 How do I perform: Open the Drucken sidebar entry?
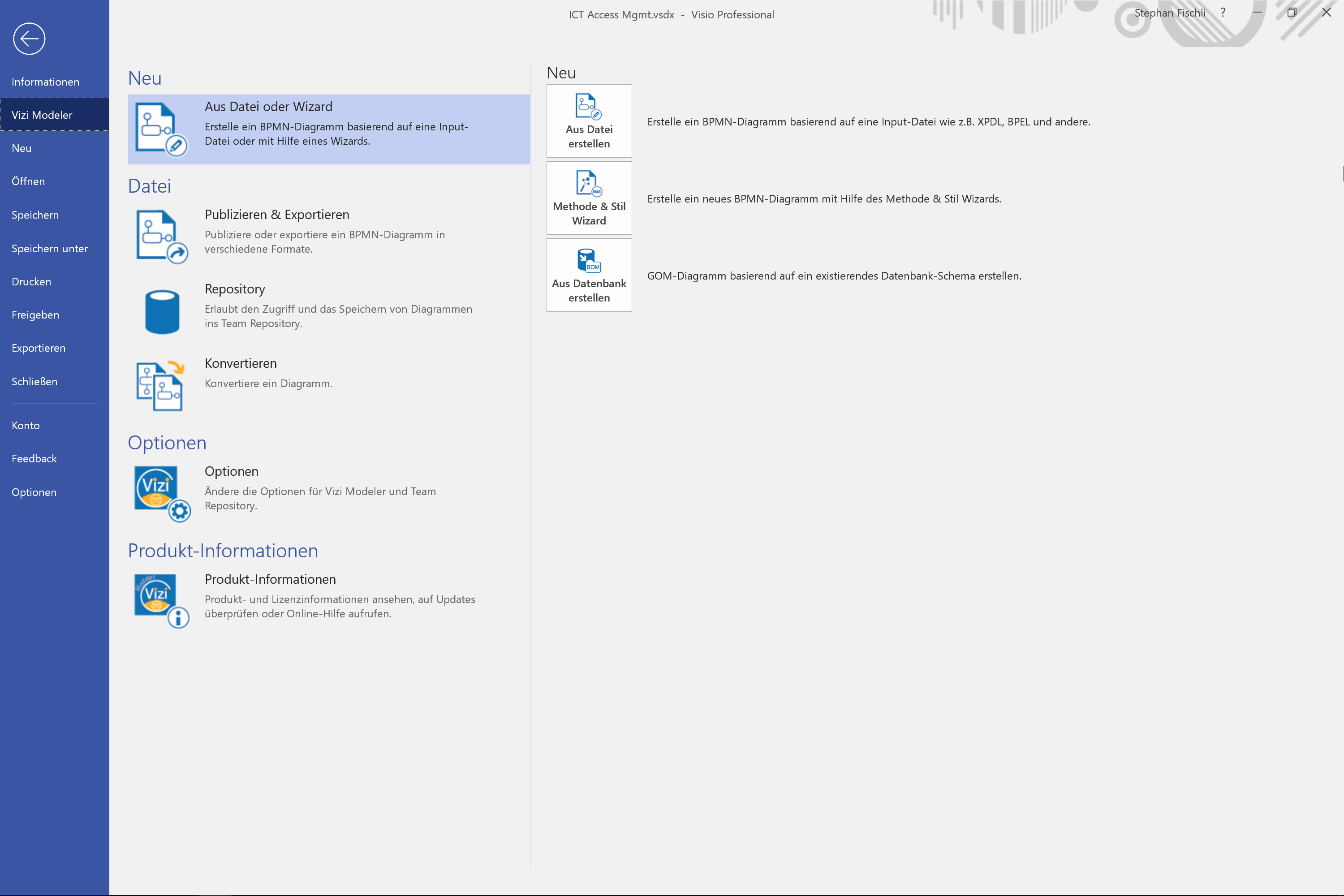(54, 282)
